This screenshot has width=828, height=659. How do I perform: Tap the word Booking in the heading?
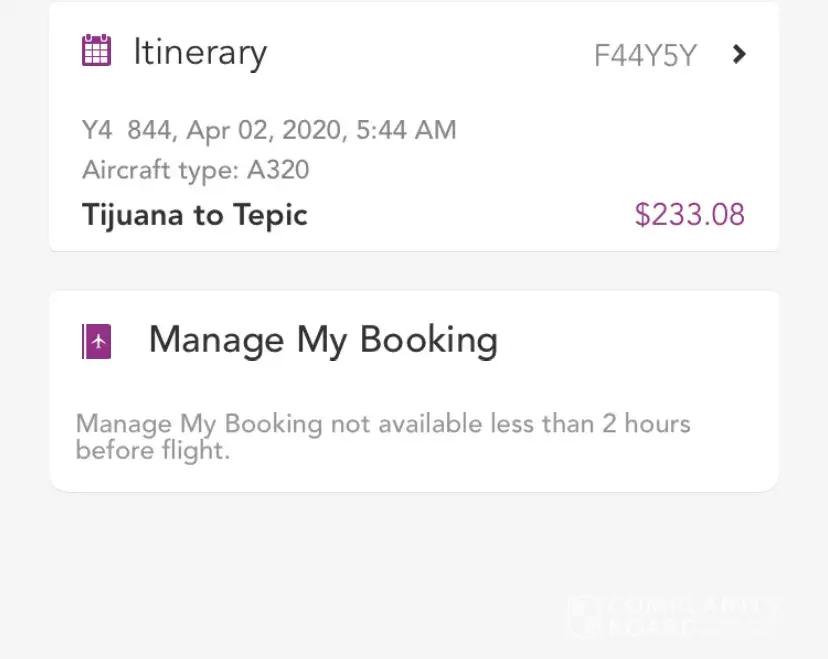pos(429,340)
